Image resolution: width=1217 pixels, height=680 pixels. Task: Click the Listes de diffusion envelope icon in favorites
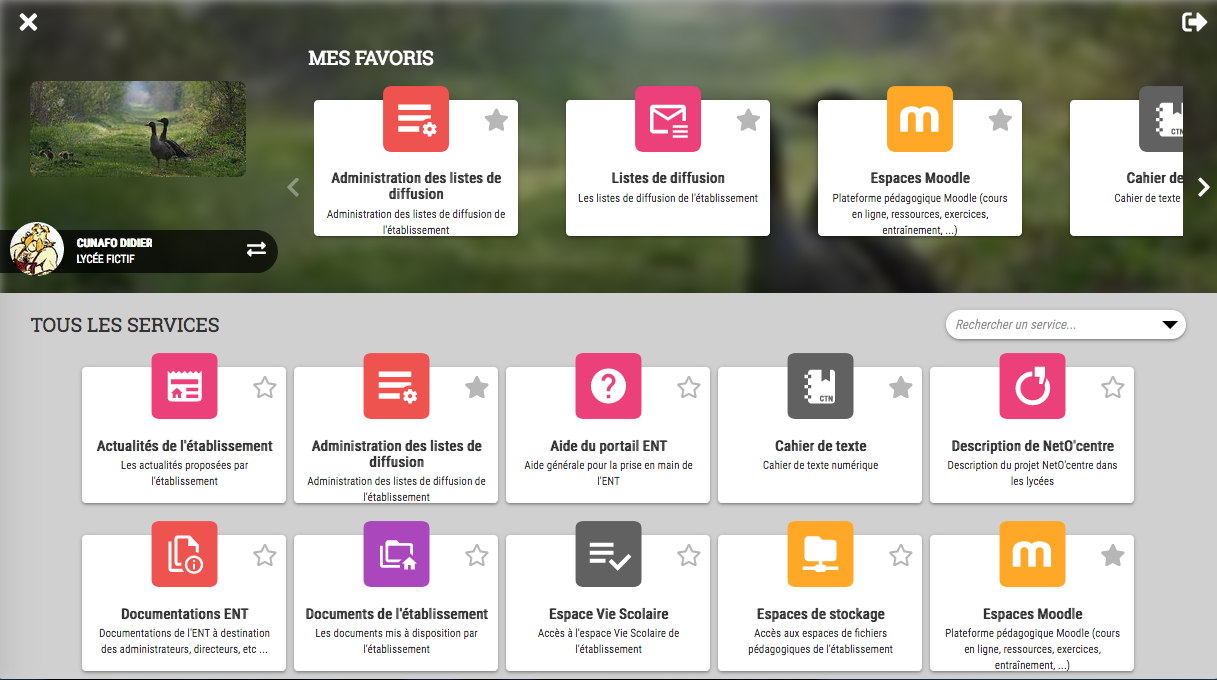point(668,119)
